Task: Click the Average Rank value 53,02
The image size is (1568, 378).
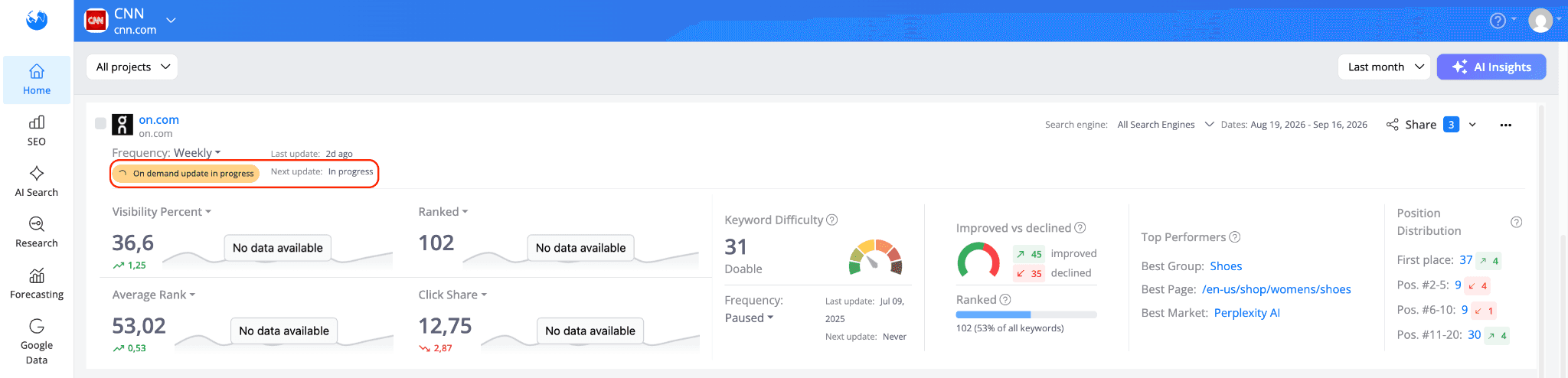Action: [139, 326]
